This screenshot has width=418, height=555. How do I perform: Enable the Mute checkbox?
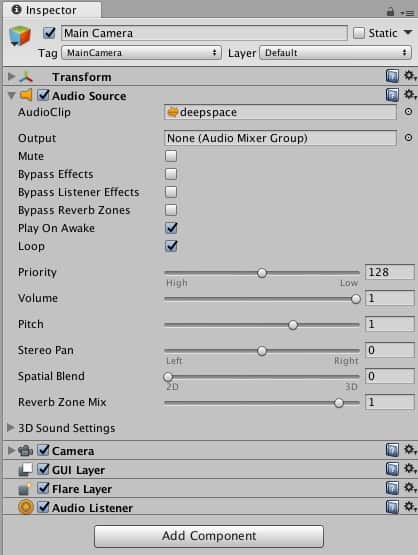point(171,156)
